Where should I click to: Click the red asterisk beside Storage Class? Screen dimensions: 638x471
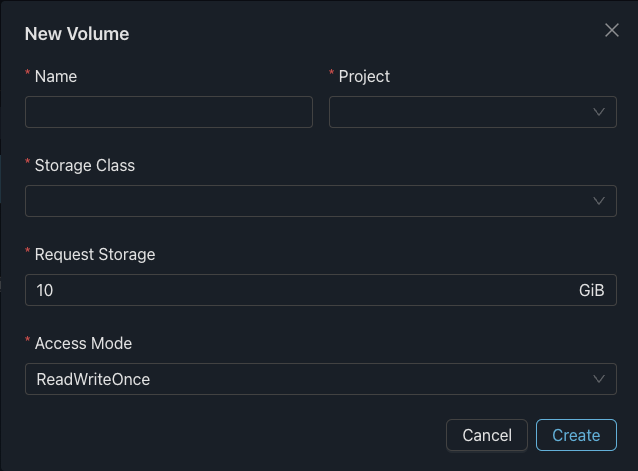click(28, 164)
